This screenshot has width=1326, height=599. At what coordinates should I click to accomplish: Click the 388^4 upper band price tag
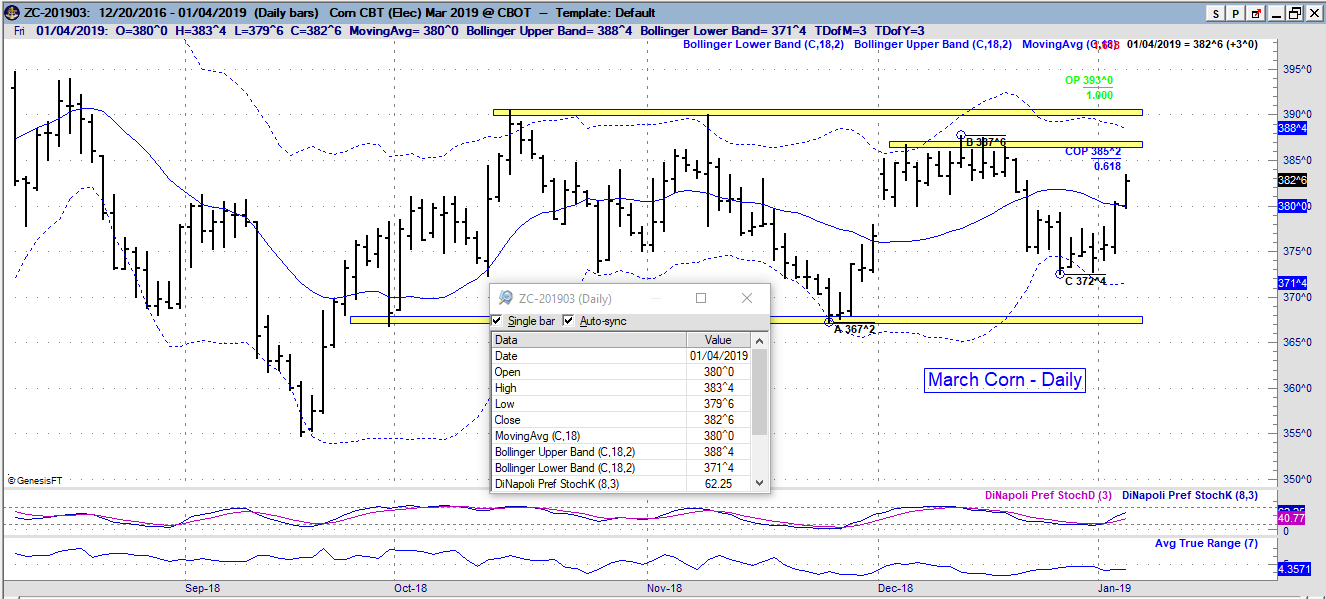[1293, 129]
